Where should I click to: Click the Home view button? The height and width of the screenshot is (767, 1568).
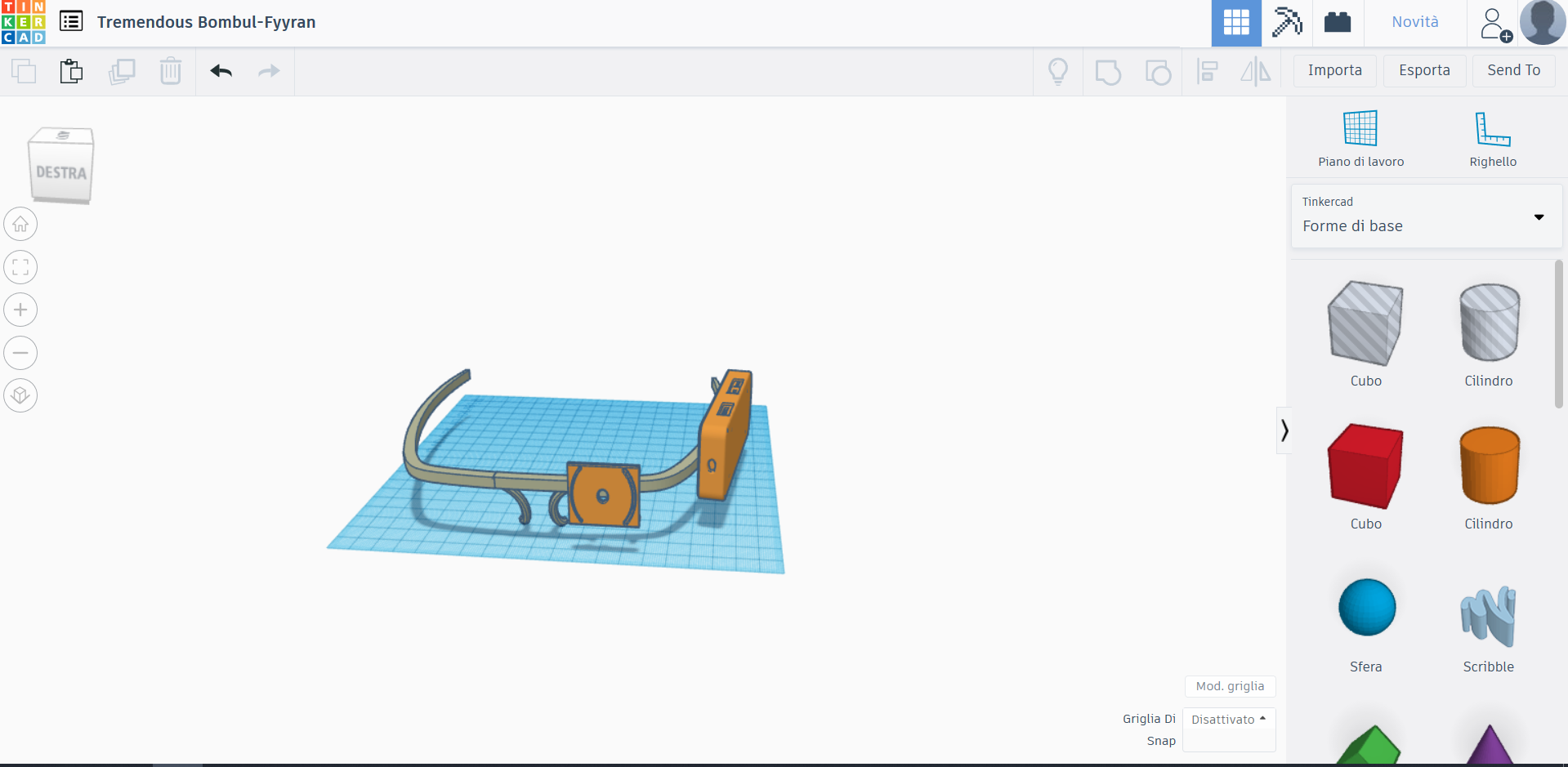tap(20, 224)
